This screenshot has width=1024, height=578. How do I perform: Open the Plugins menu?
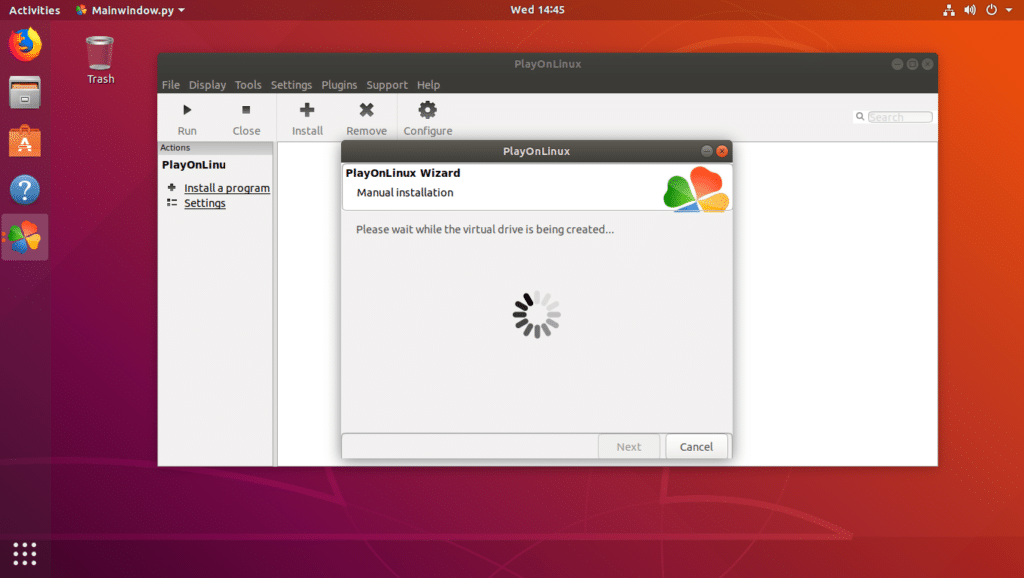tap(339, 85)
